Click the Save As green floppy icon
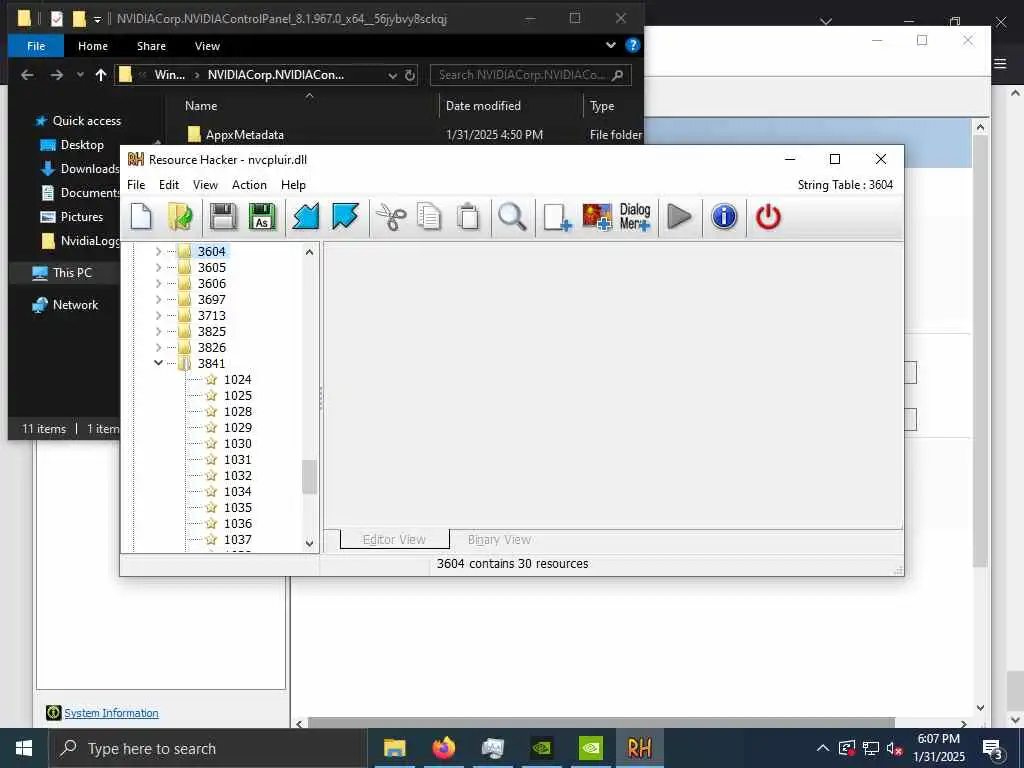The image size is (1024, 768). pos(263,217)
